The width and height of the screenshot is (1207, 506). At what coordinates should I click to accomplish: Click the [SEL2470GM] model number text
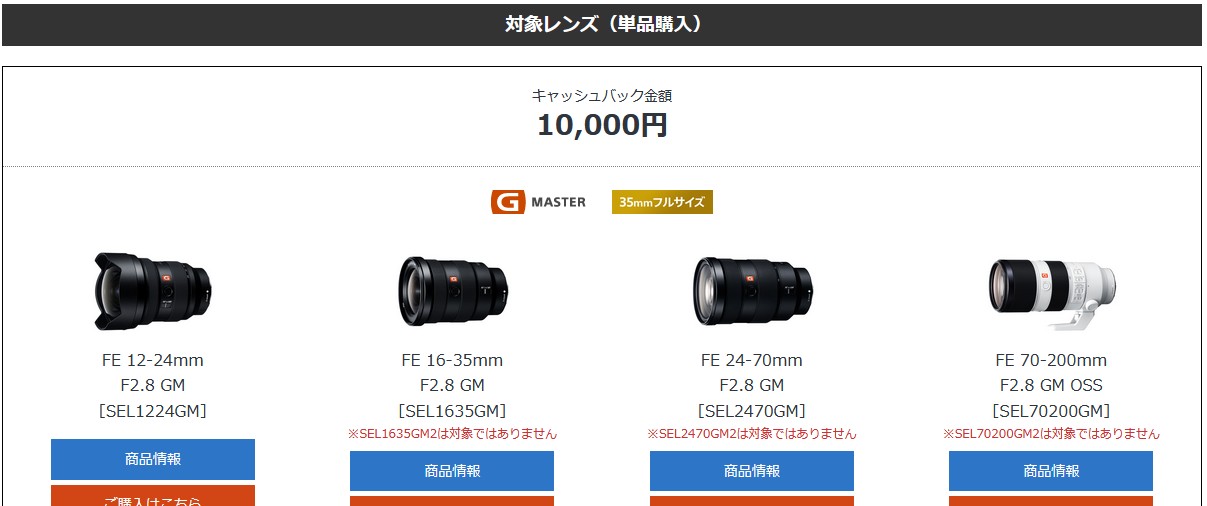click(752, 411)
